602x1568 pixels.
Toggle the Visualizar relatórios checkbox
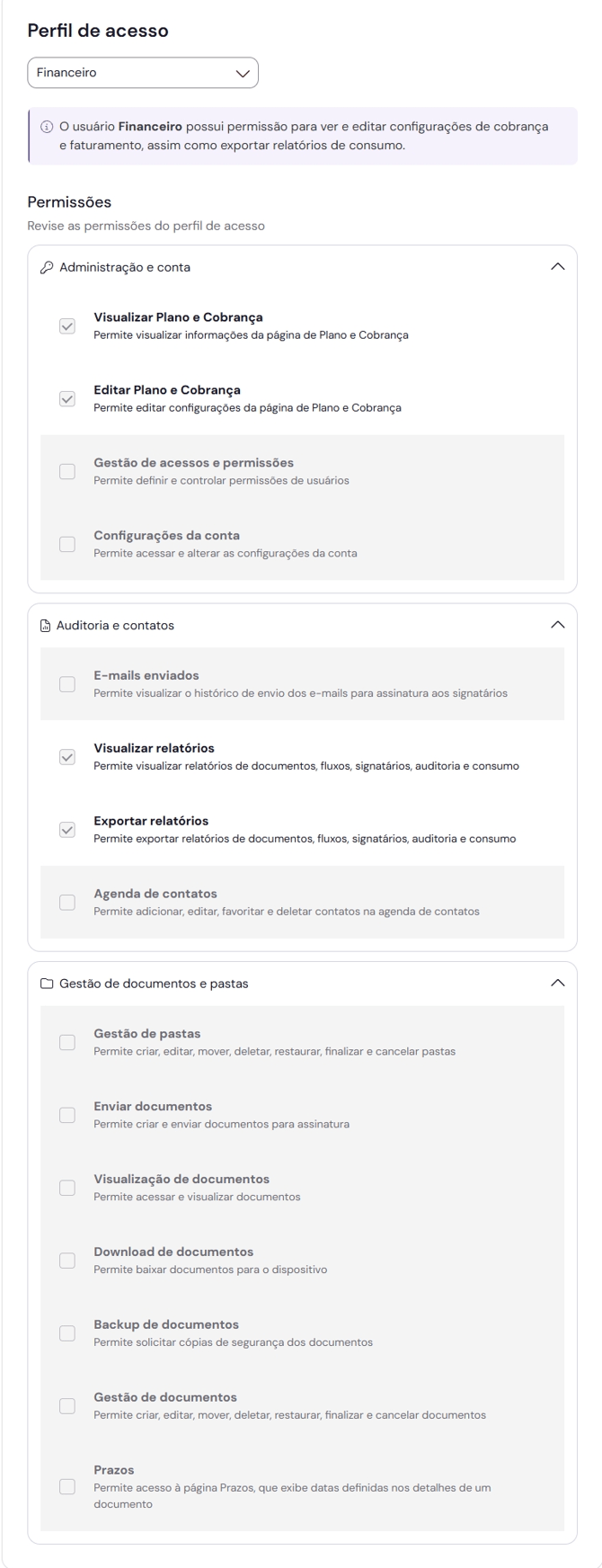click(67, 757)
